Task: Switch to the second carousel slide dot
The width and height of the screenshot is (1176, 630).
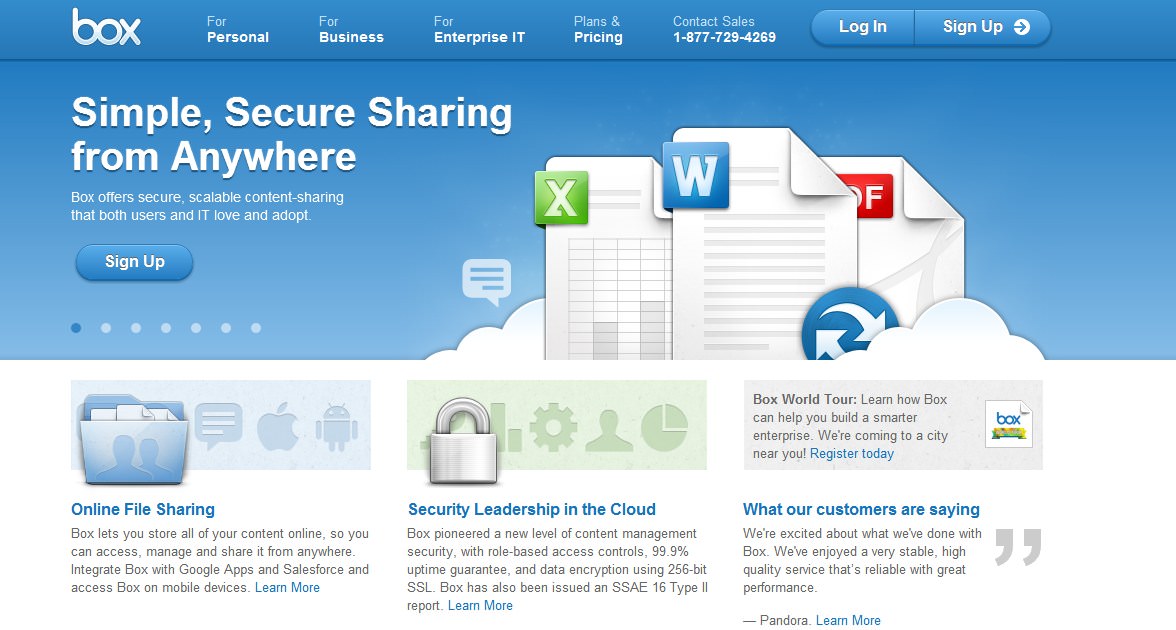Action: coord(106,328)
